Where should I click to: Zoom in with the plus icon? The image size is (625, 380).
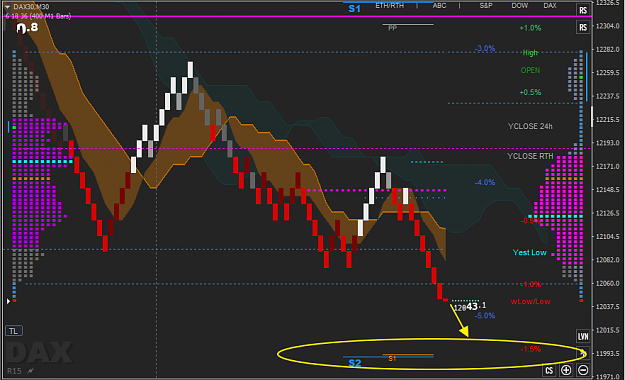(x=566, y=370)
